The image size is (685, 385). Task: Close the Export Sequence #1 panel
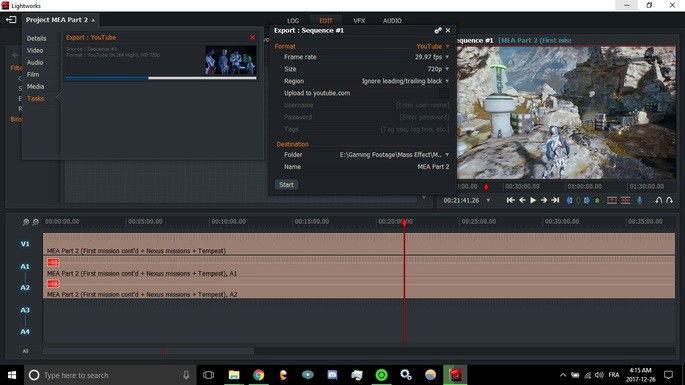click(448, 30)
